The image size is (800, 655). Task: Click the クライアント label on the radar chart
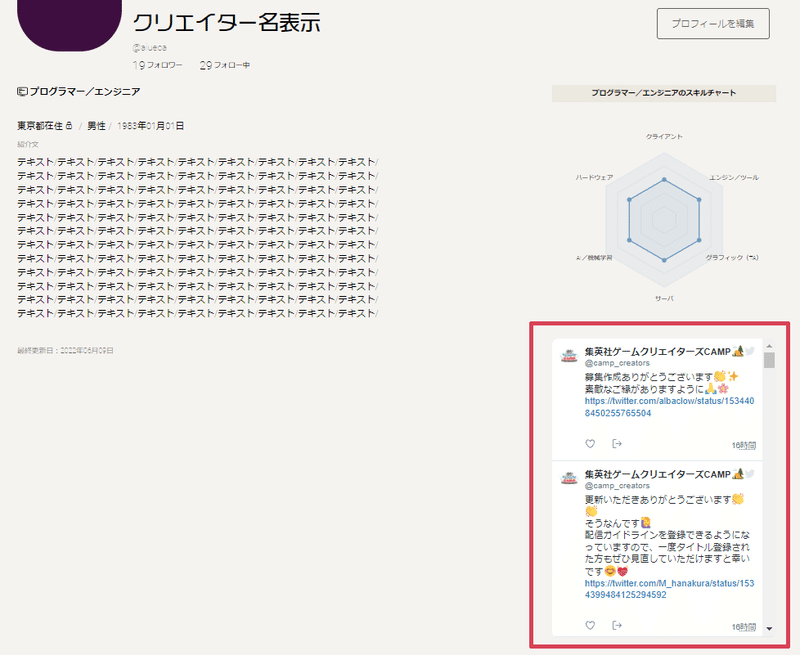click(664, 137)
